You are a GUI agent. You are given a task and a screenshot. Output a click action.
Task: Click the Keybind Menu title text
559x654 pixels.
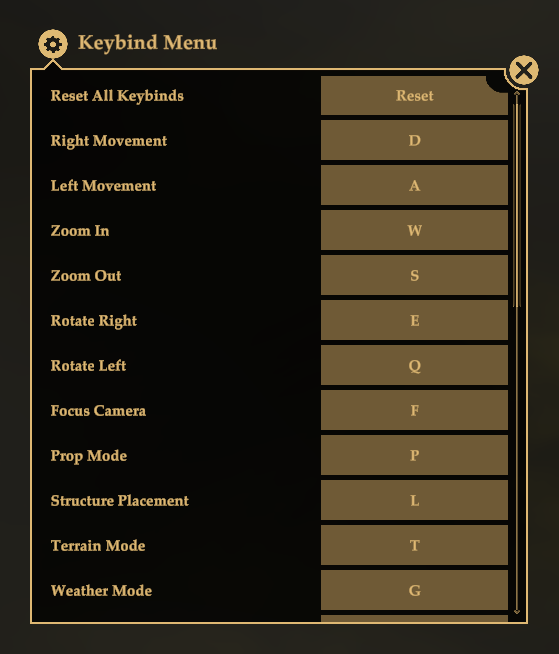(147, 43)
